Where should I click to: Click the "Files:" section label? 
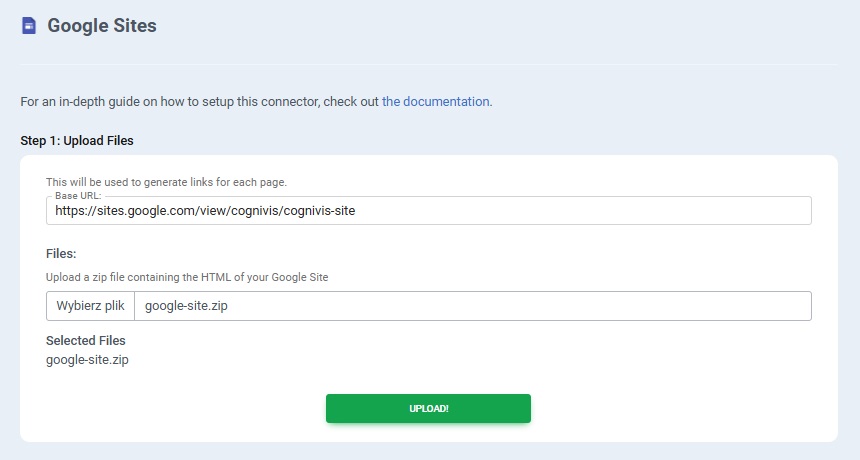61,254
